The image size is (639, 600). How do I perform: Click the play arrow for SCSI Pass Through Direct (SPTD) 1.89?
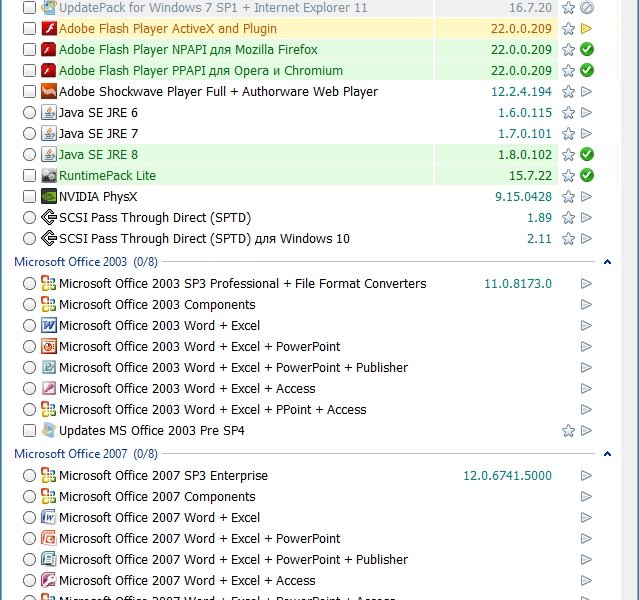(x=586, y=217)
